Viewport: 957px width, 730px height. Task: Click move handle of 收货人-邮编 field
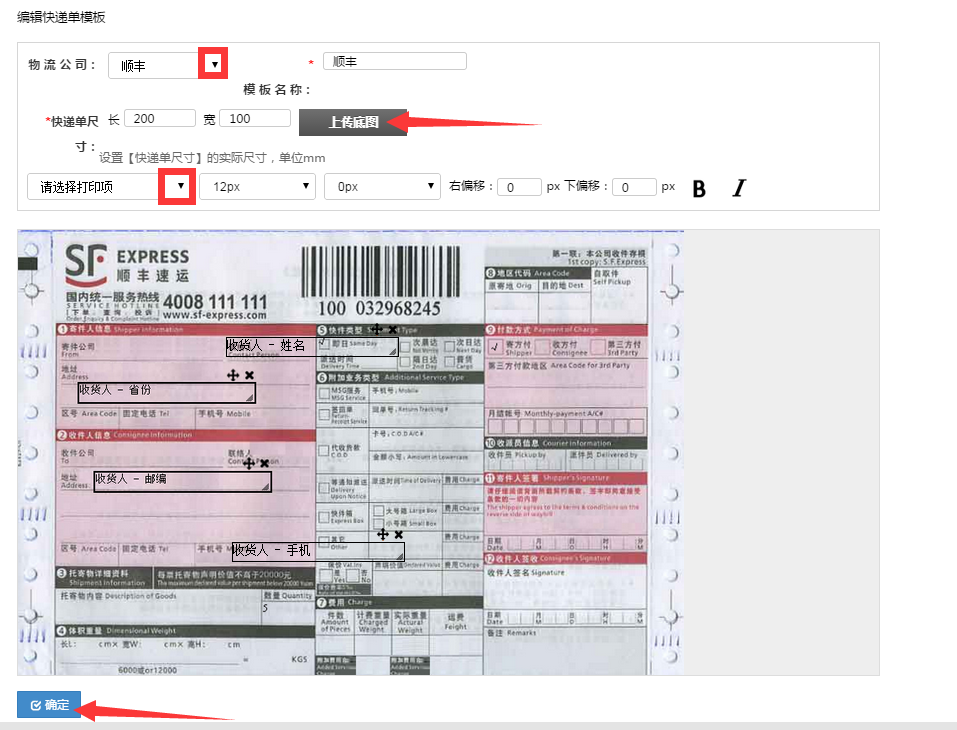click(x=248, y=463)
